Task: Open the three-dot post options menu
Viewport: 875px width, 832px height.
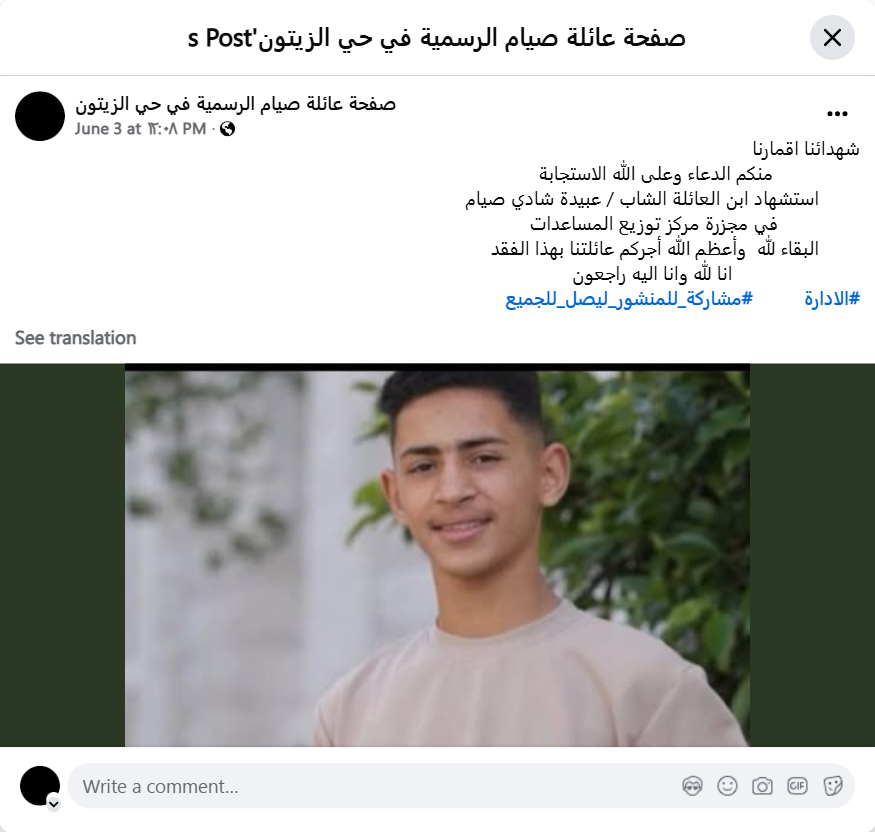Action: tap(837, 114)
